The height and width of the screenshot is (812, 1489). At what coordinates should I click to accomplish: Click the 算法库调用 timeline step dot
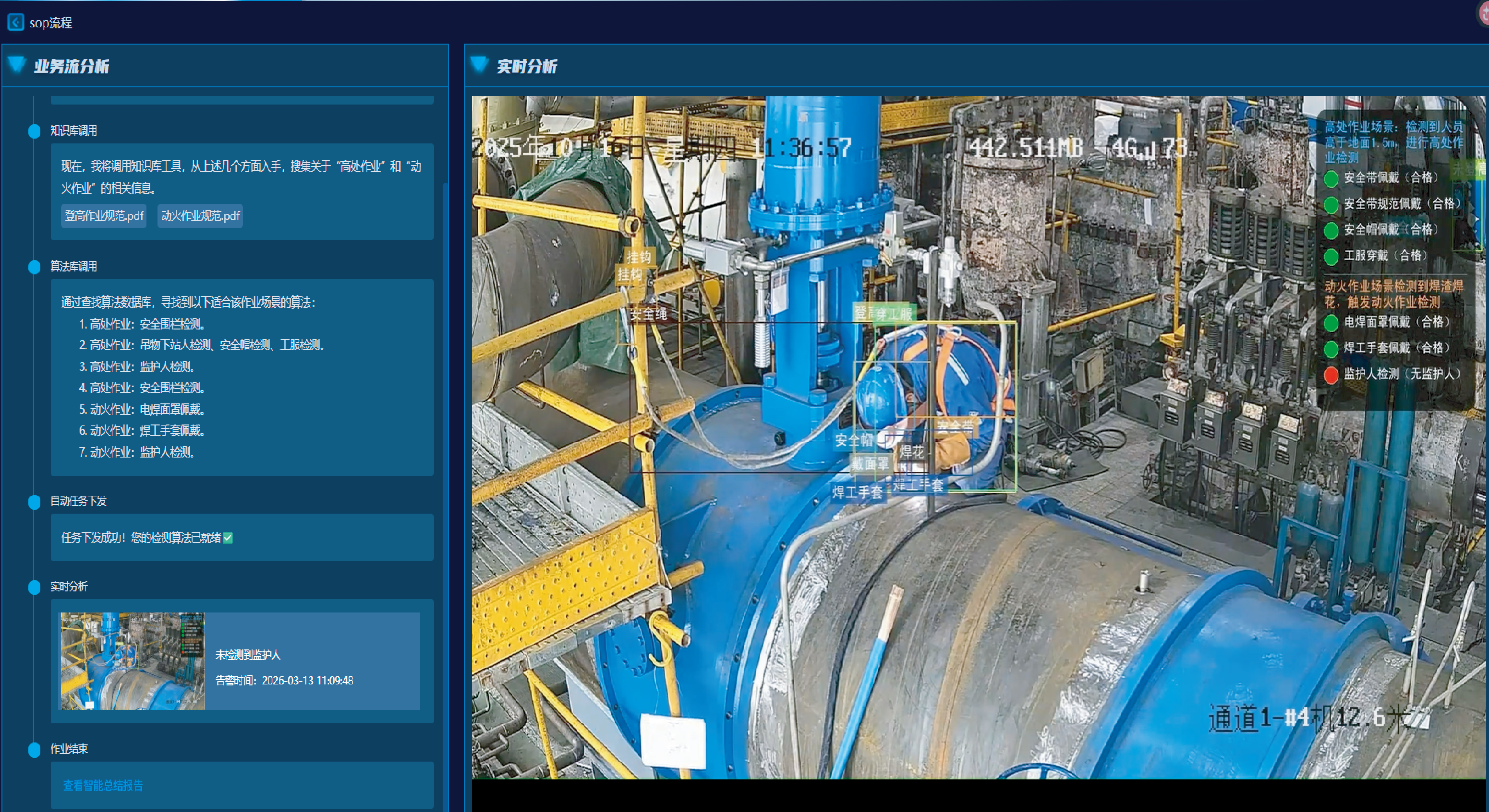[x=35, y=267]
